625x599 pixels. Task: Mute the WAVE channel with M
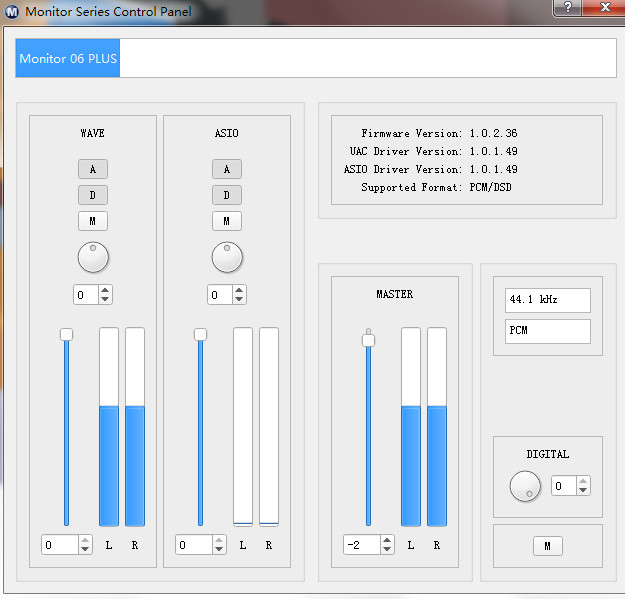[x=93, y=221]
